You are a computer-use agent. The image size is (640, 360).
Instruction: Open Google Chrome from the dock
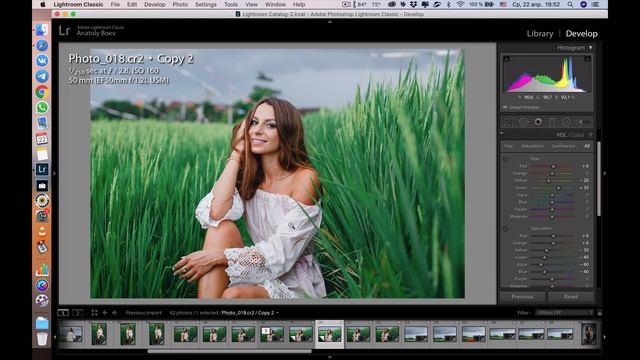(x=42, y=92)
